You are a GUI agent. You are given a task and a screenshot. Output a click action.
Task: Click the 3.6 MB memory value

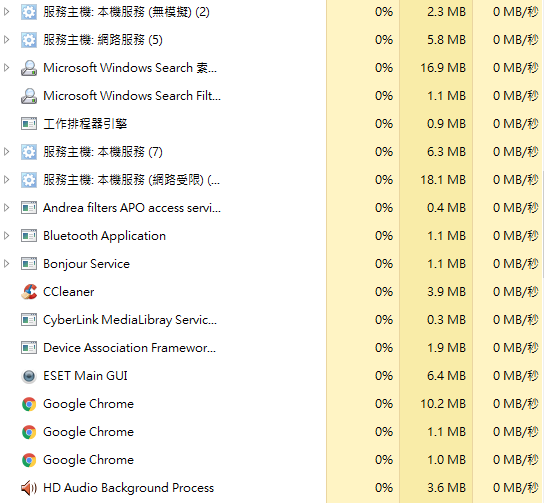point(447,488)
